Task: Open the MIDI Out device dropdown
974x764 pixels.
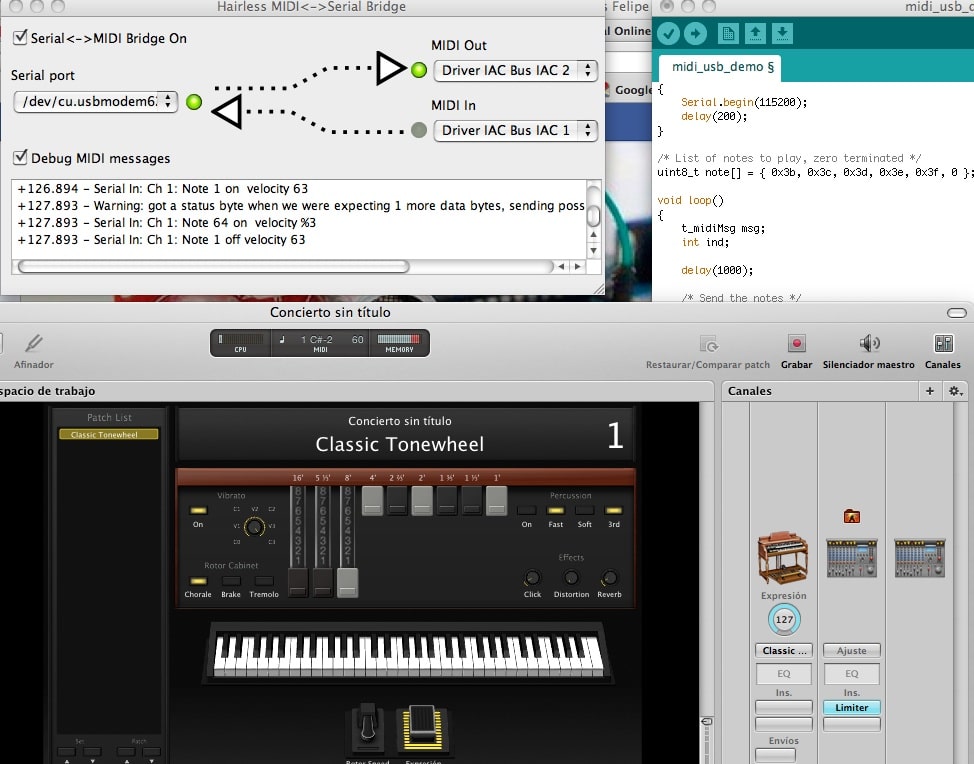Action: point(516,71)
